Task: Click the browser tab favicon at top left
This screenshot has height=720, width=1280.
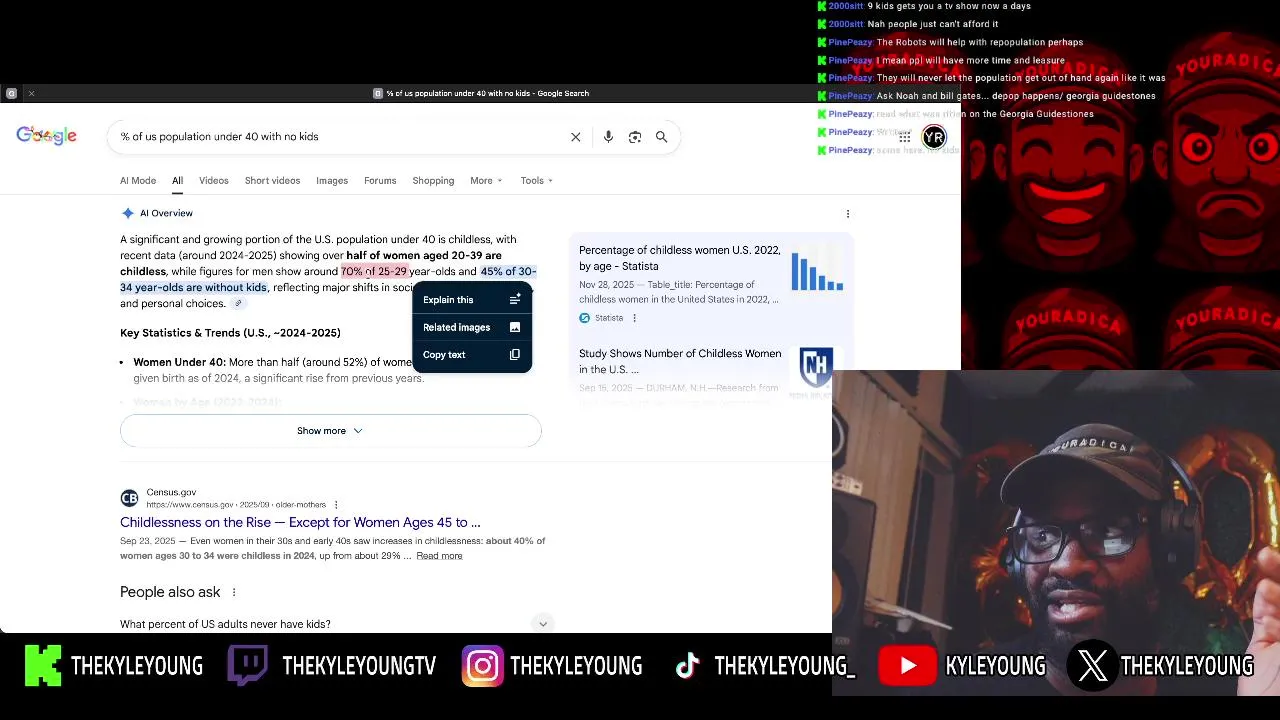Action: pyautogui.click(x=11, y=93)
